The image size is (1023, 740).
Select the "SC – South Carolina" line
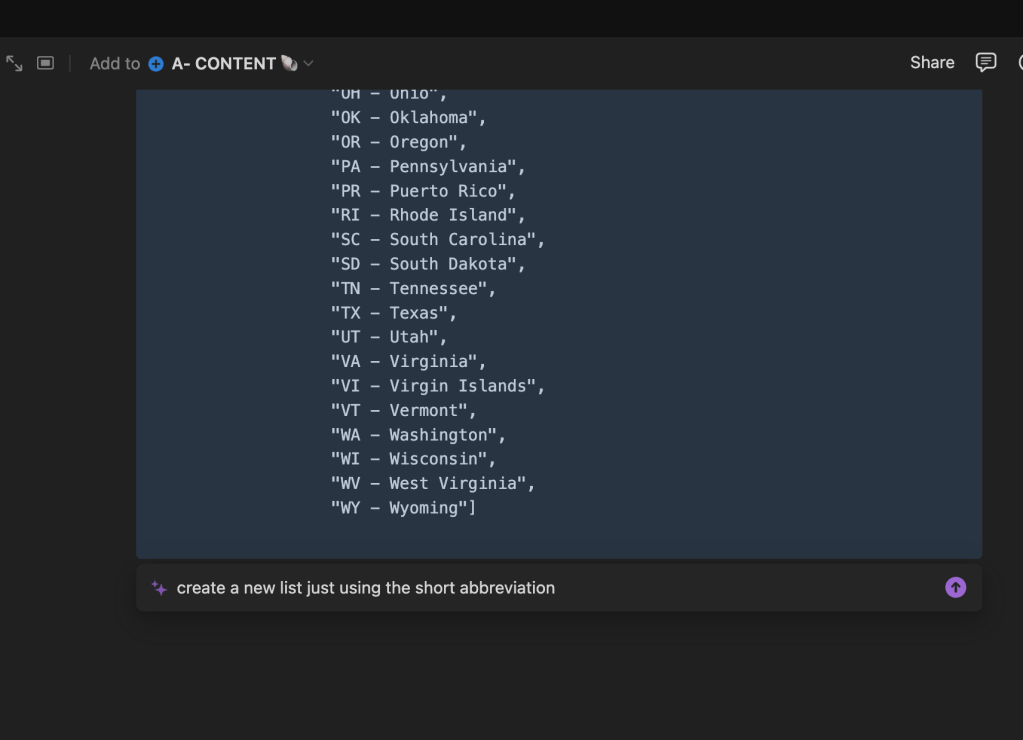click(x=438, y=239)
